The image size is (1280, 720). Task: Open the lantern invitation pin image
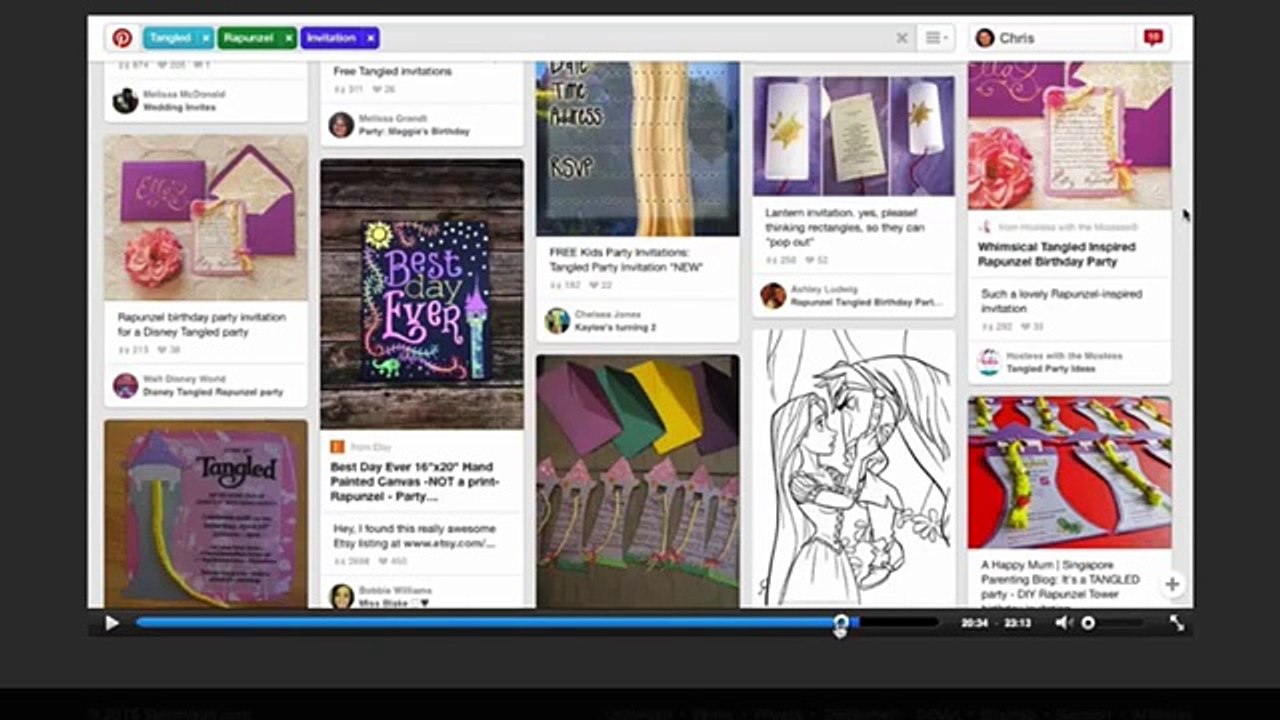coord(854,135)
